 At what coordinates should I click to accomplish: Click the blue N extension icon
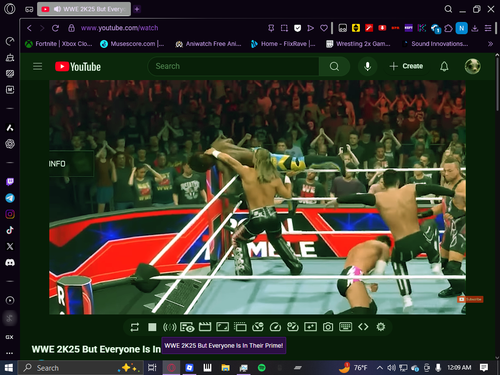click(462, 28)
